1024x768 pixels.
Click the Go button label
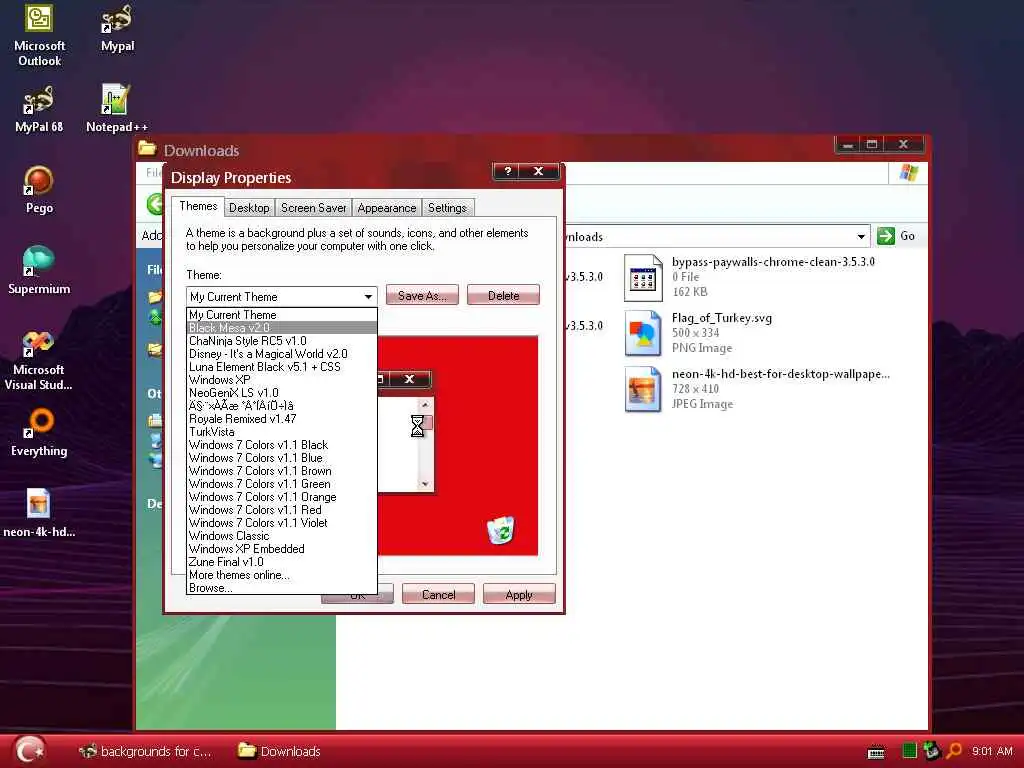point(907,236)
